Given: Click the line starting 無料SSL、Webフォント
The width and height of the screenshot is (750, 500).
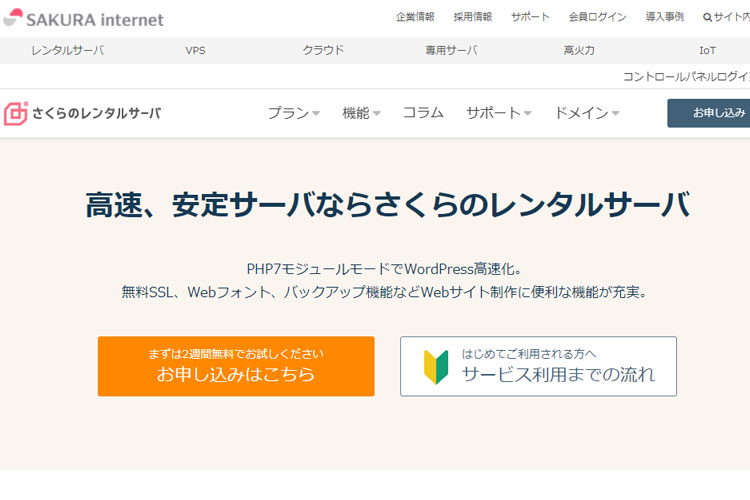Looking at the screenshot, I should (x=385, y=291).
